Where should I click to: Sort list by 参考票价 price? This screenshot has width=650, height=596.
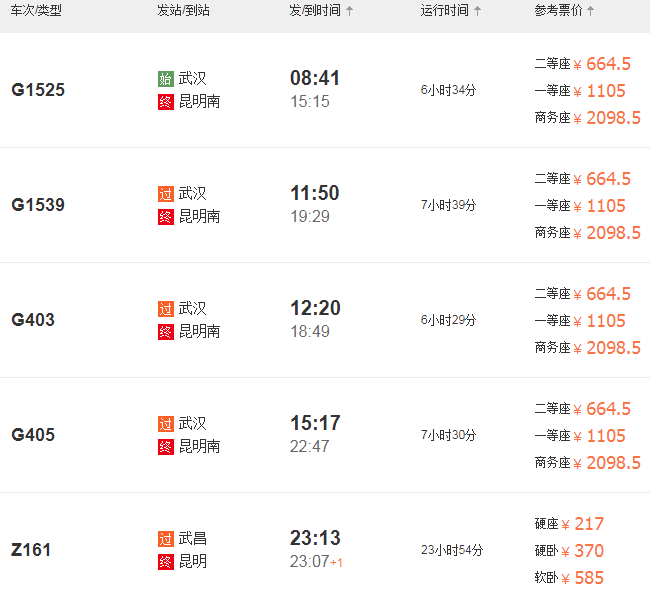591,11
